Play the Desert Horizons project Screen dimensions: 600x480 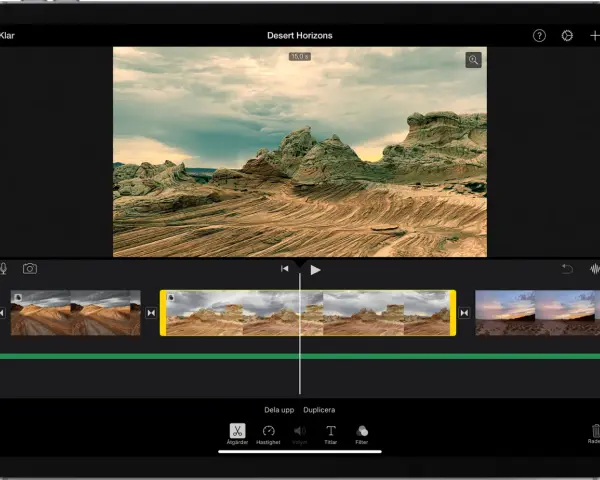tap(315, 270)
